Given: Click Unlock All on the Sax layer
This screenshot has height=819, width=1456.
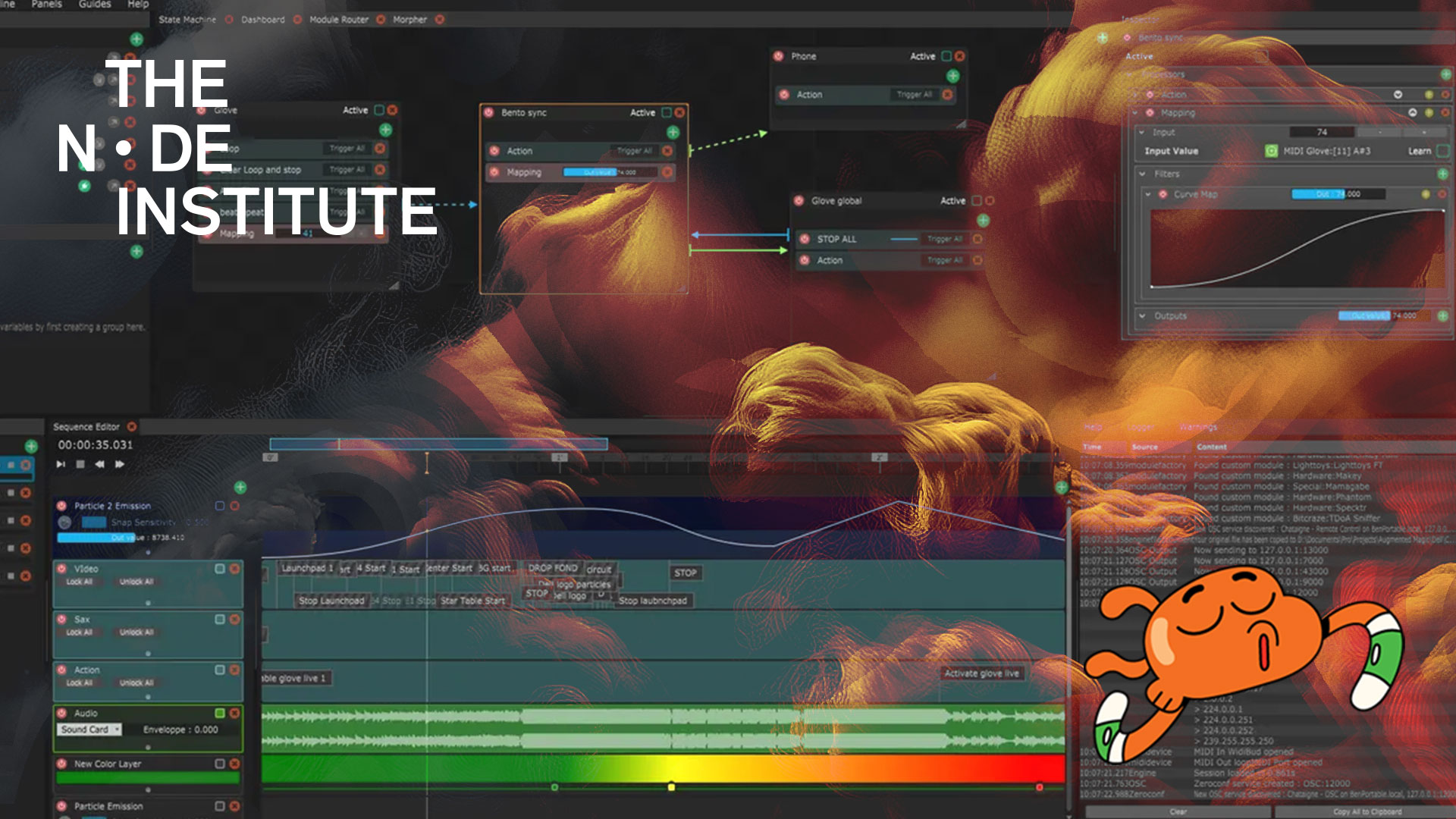Looking at the screenshot, I should click(x=136, y=632).
